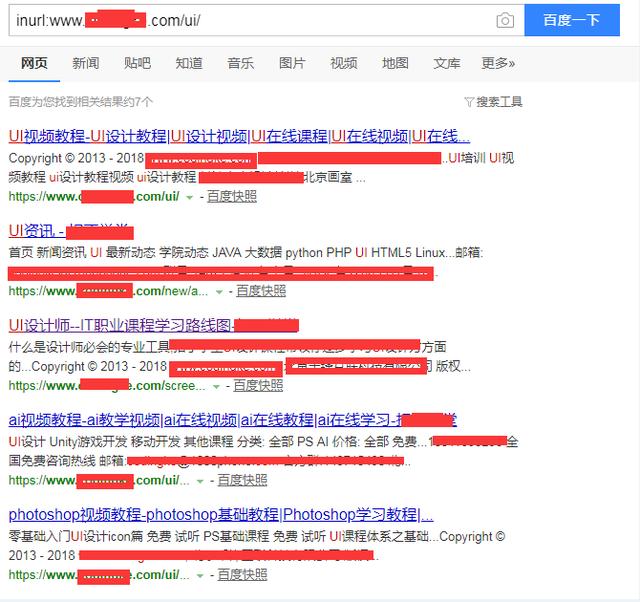Open 百度快照 for the photoshop result
Viewport: 640px width, 602px height.
(x=242, y=575)
